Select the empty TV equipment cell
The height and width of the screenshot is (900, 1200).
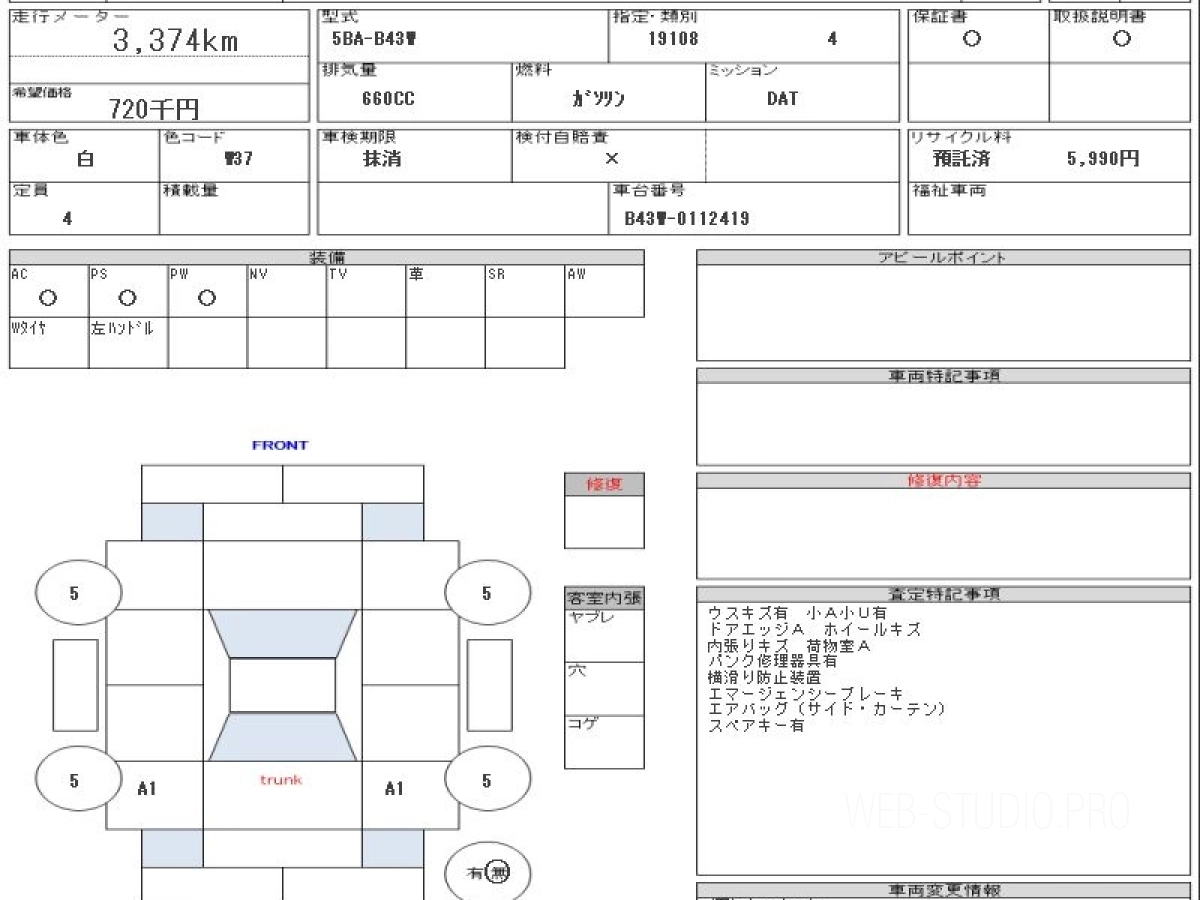(366, 291)
